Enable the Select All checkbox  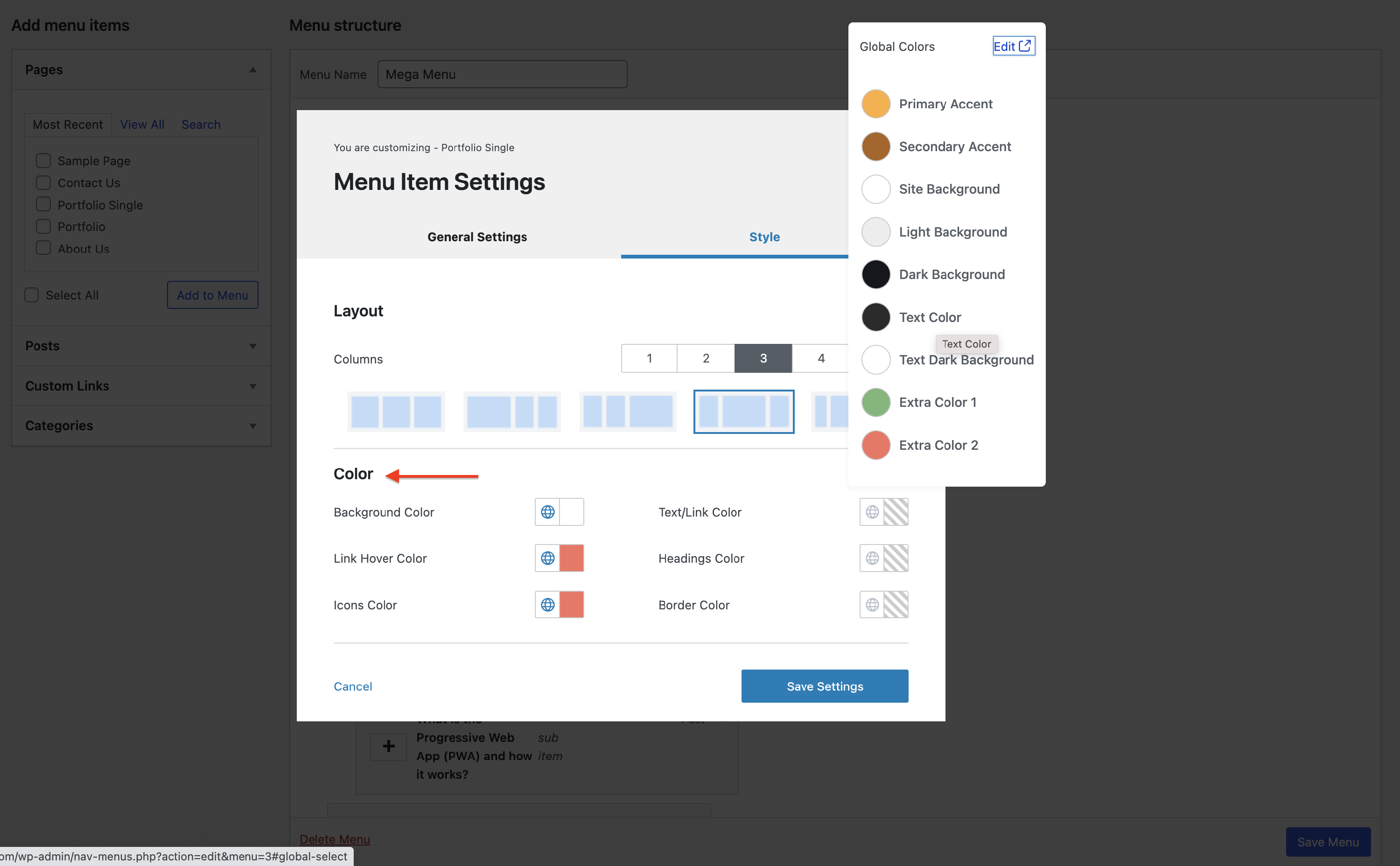(x=32, y=295)
